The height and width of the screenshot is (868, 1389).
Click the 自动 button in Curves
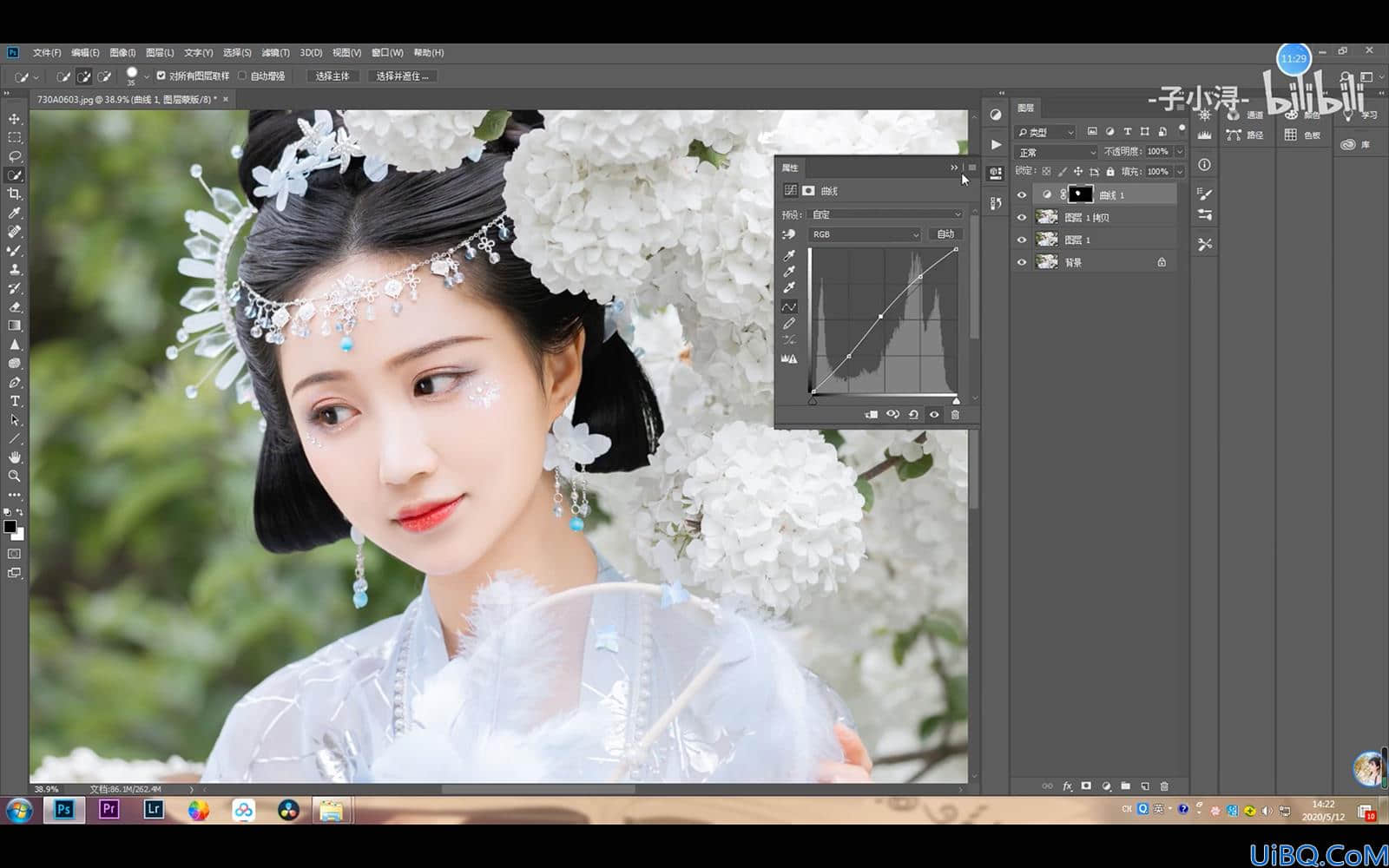pyautogui.click(x=946, y=234)
